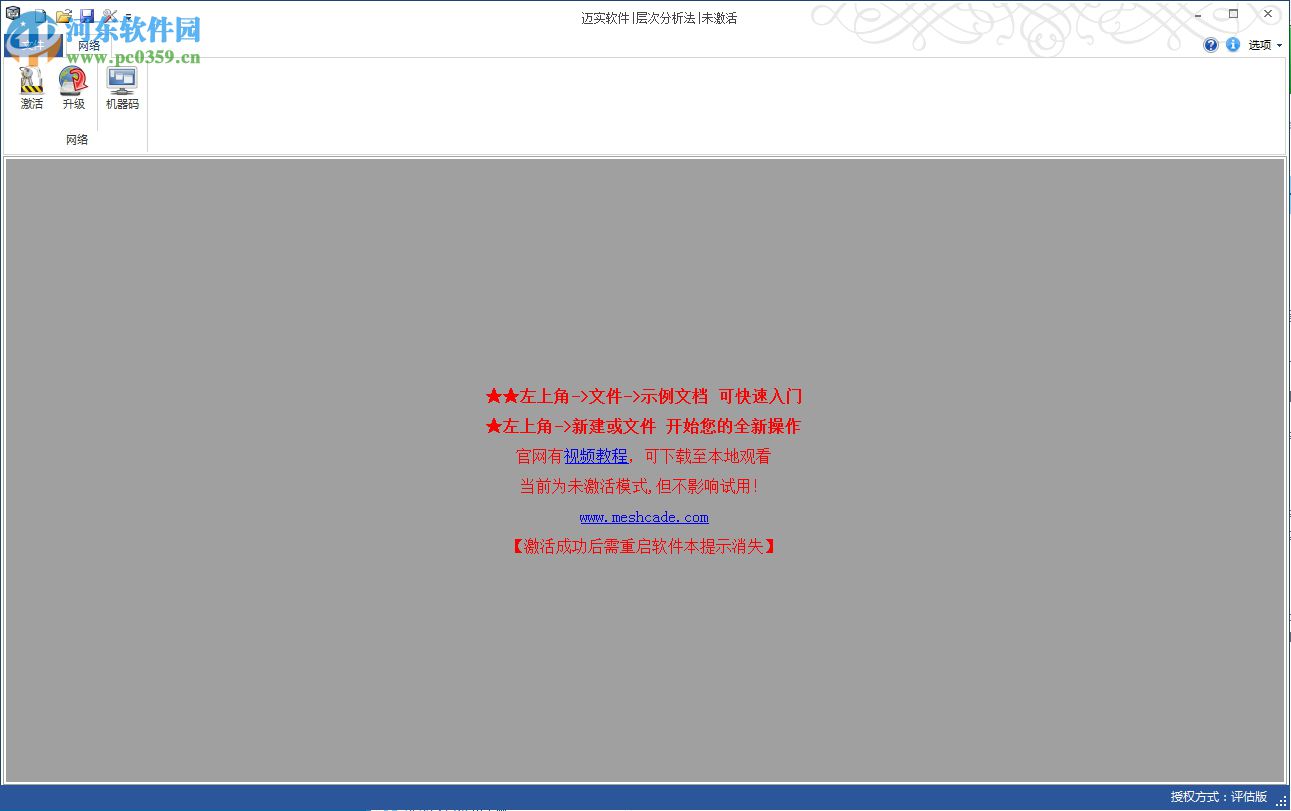Click the line ★左上角->新建或文件 开始您的全新操作

tap(643, 426)
